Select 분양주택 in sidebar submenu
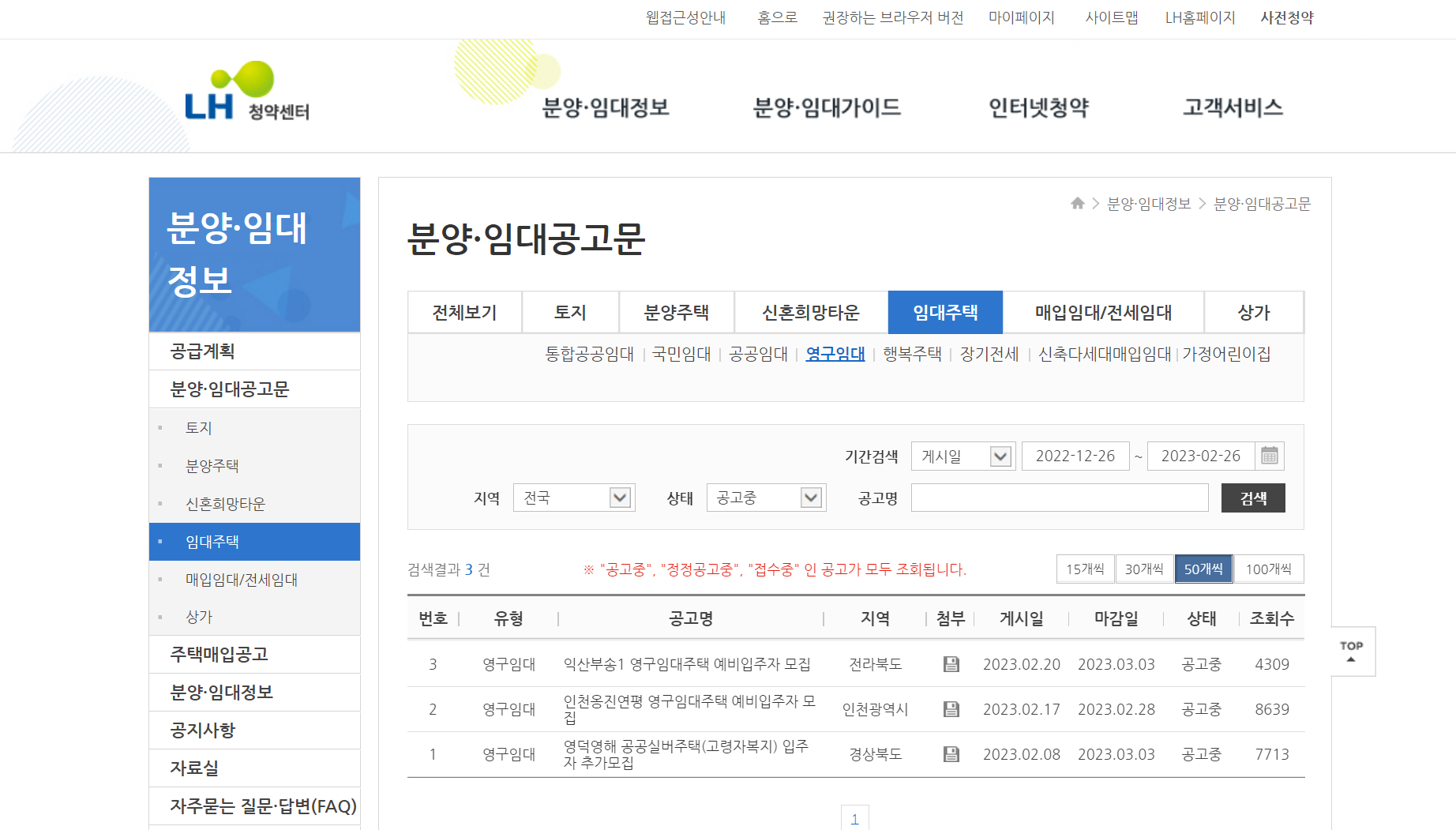Viewport: 1456px width, 830px height. (254, 466)
